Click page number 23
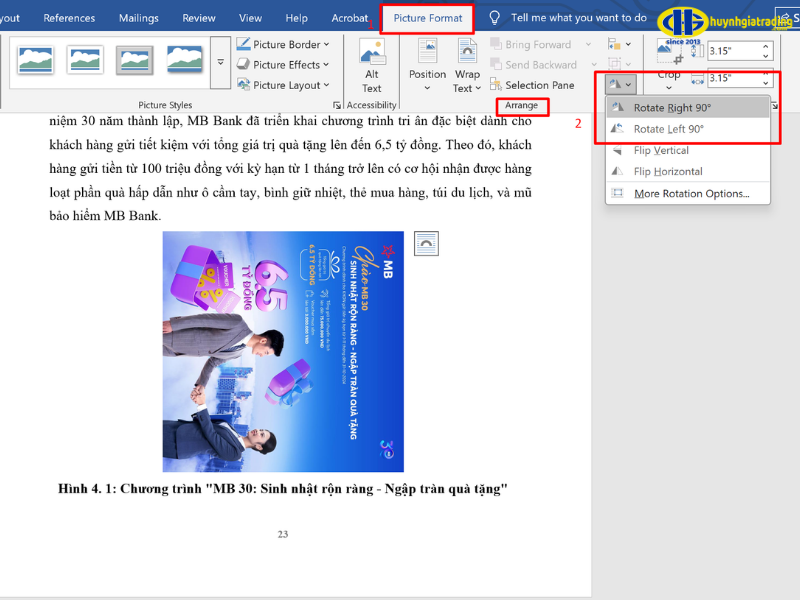This screenshot has height=600, width=800. tap(283, 534)
